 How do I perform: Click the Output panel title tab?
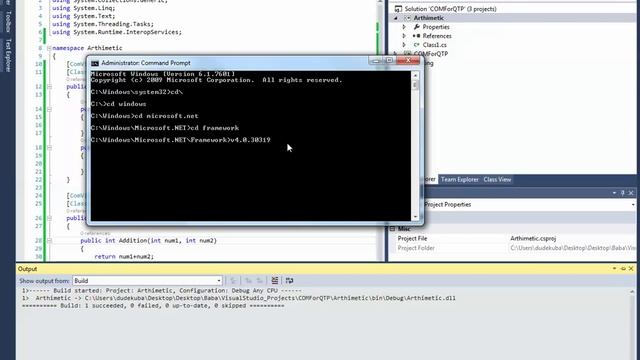point(27,269)
